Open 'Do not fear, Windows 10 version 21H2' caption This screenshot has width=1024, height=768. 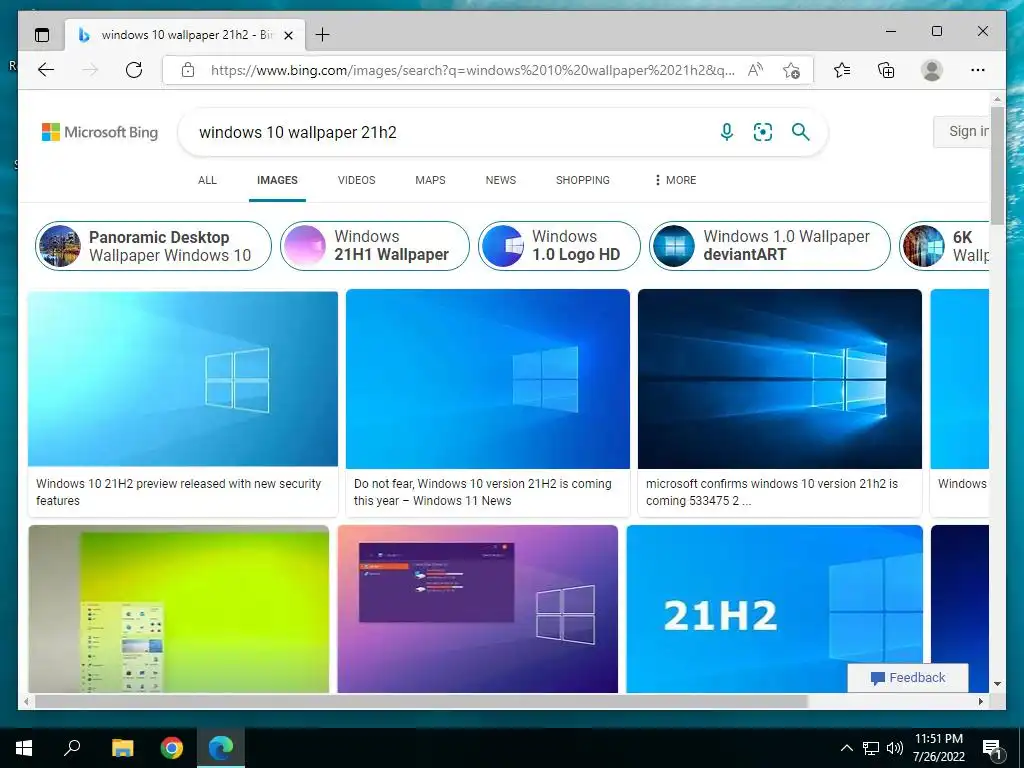click(483, 492)
